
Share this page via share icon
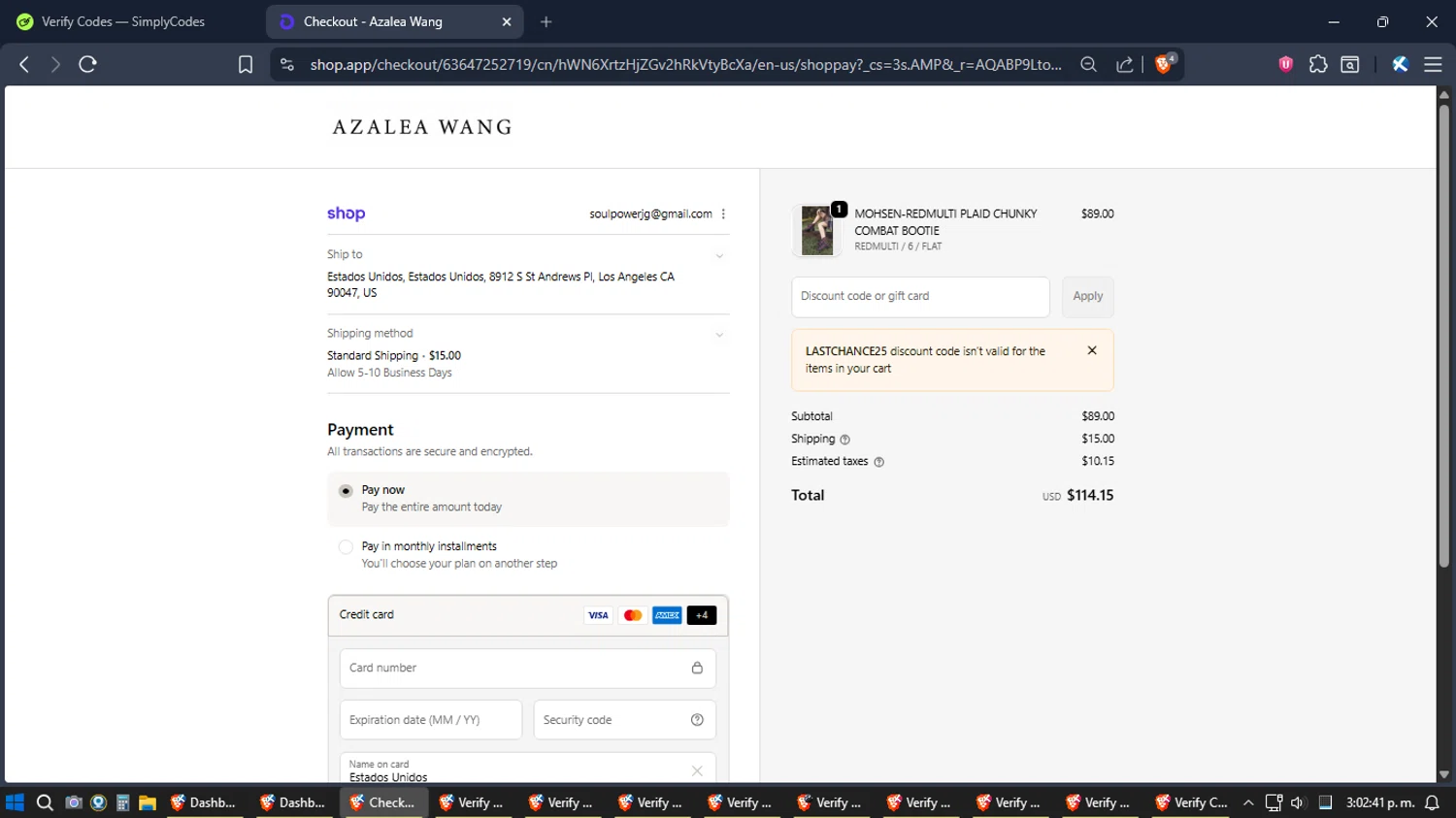(1125, 64)
